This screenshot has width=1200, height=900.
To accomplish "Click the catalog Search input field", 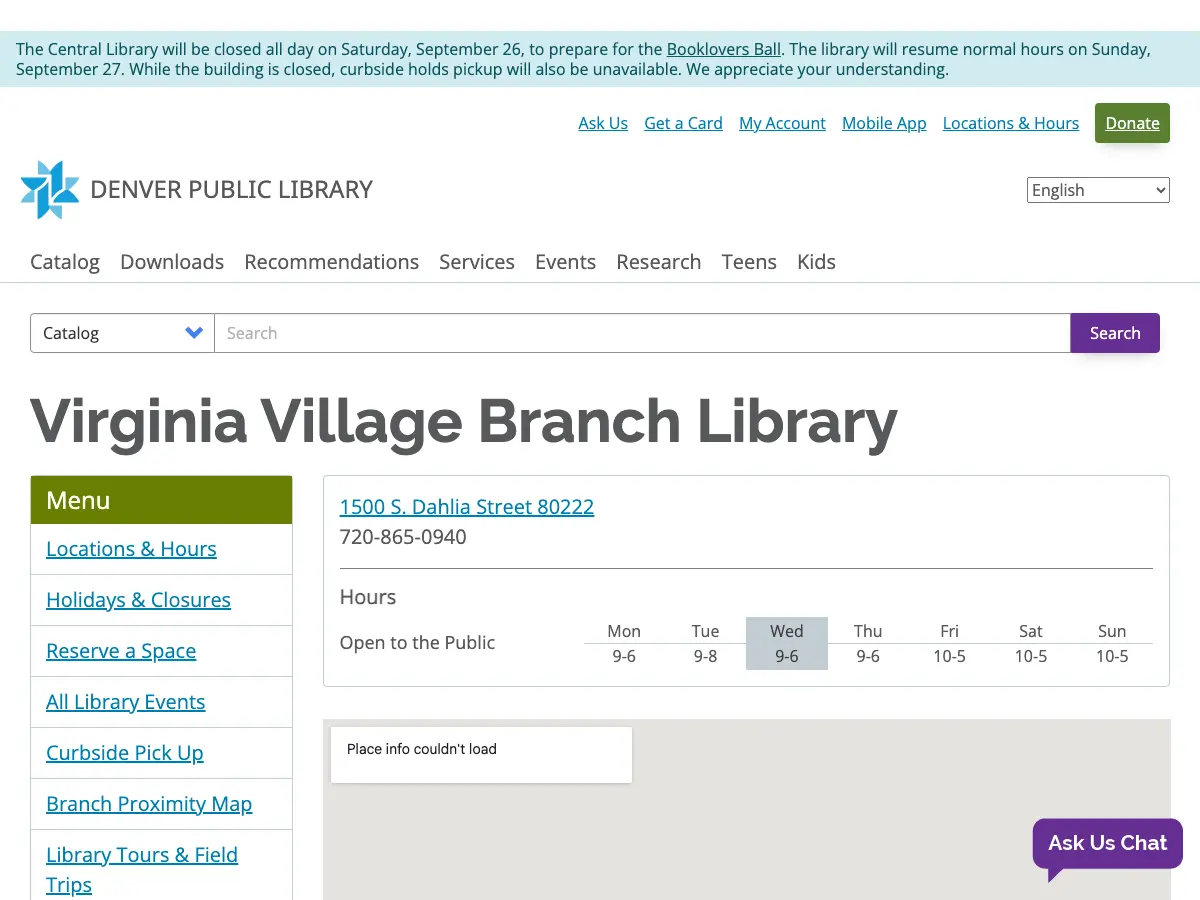I will 642,333.
